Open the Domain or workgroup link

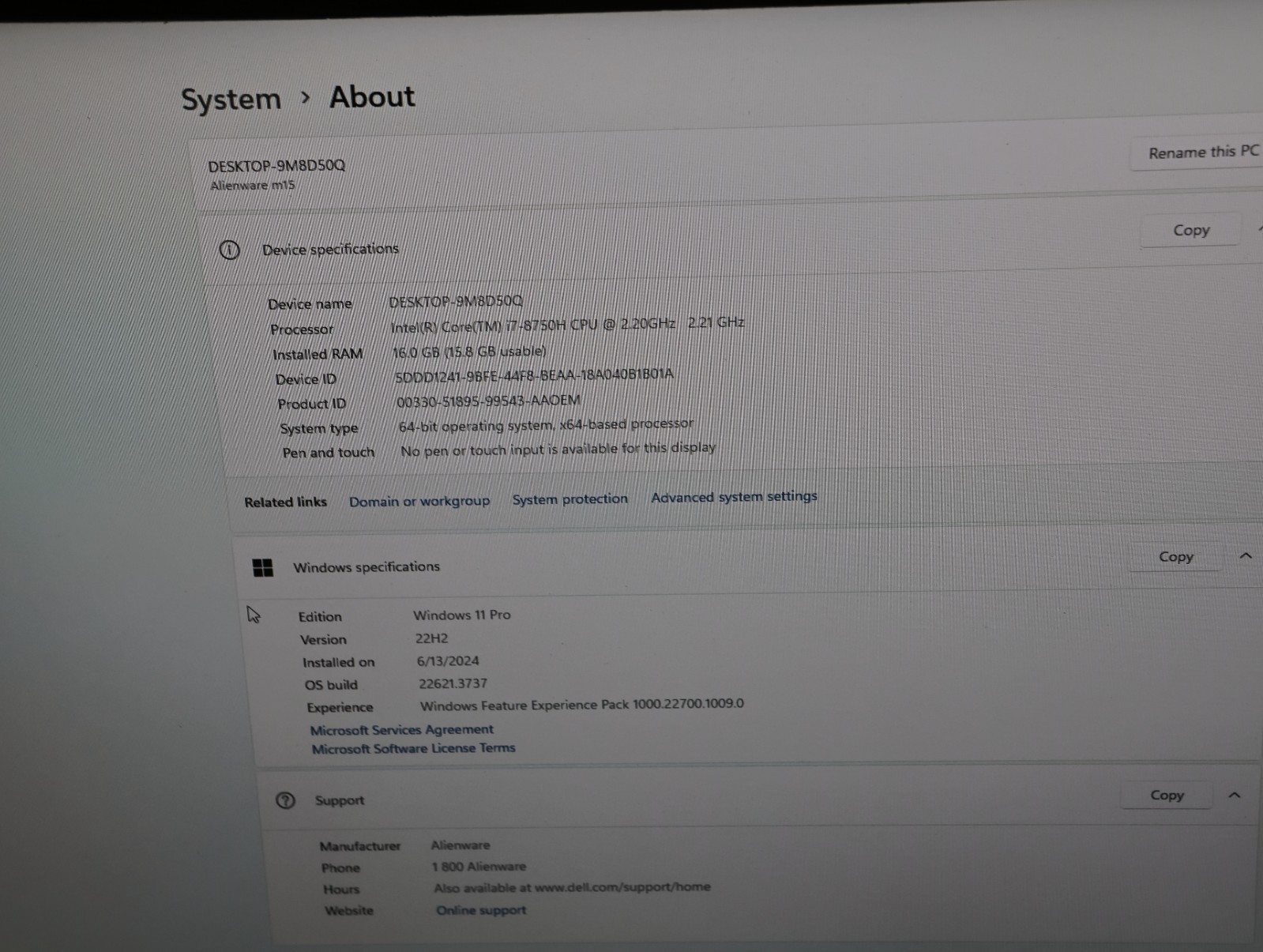(419, 501)
